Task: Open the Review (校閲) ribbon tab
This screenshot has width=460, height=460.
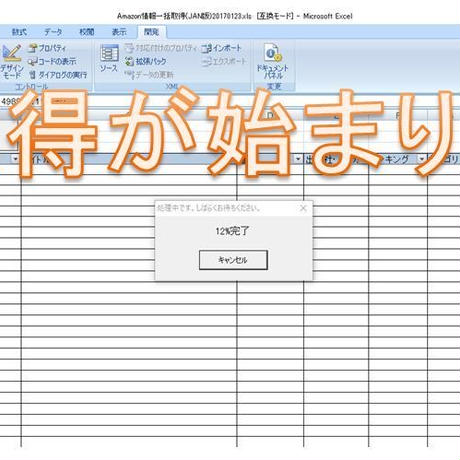Action: pos(87,32)
